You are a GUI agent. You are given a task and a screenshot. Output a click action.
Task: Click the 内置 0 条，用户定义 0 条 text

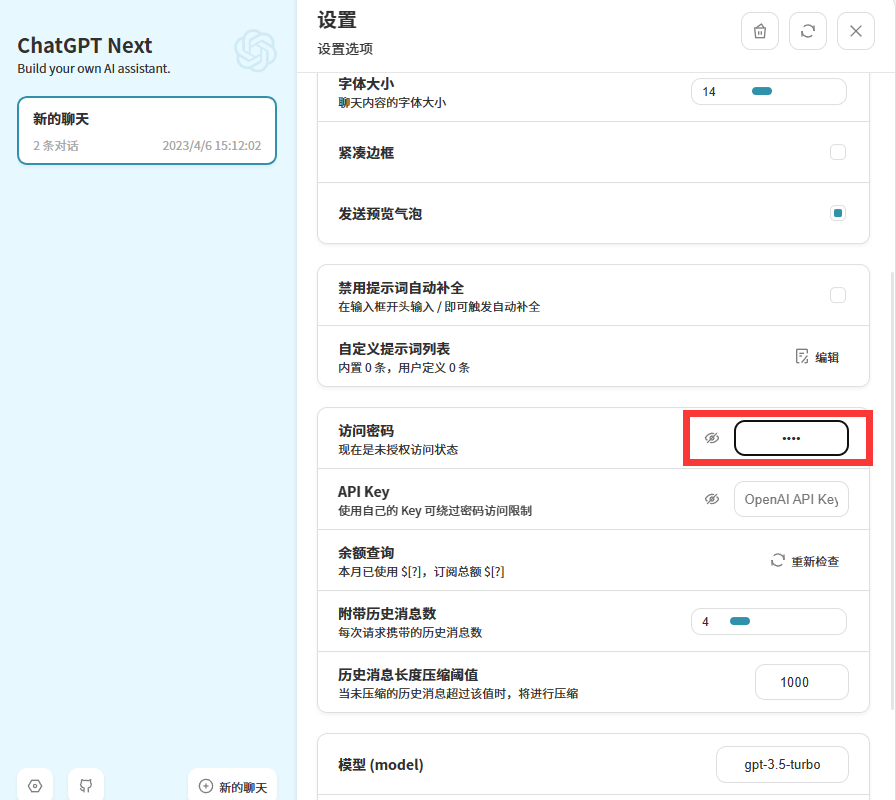click(404, 367)
